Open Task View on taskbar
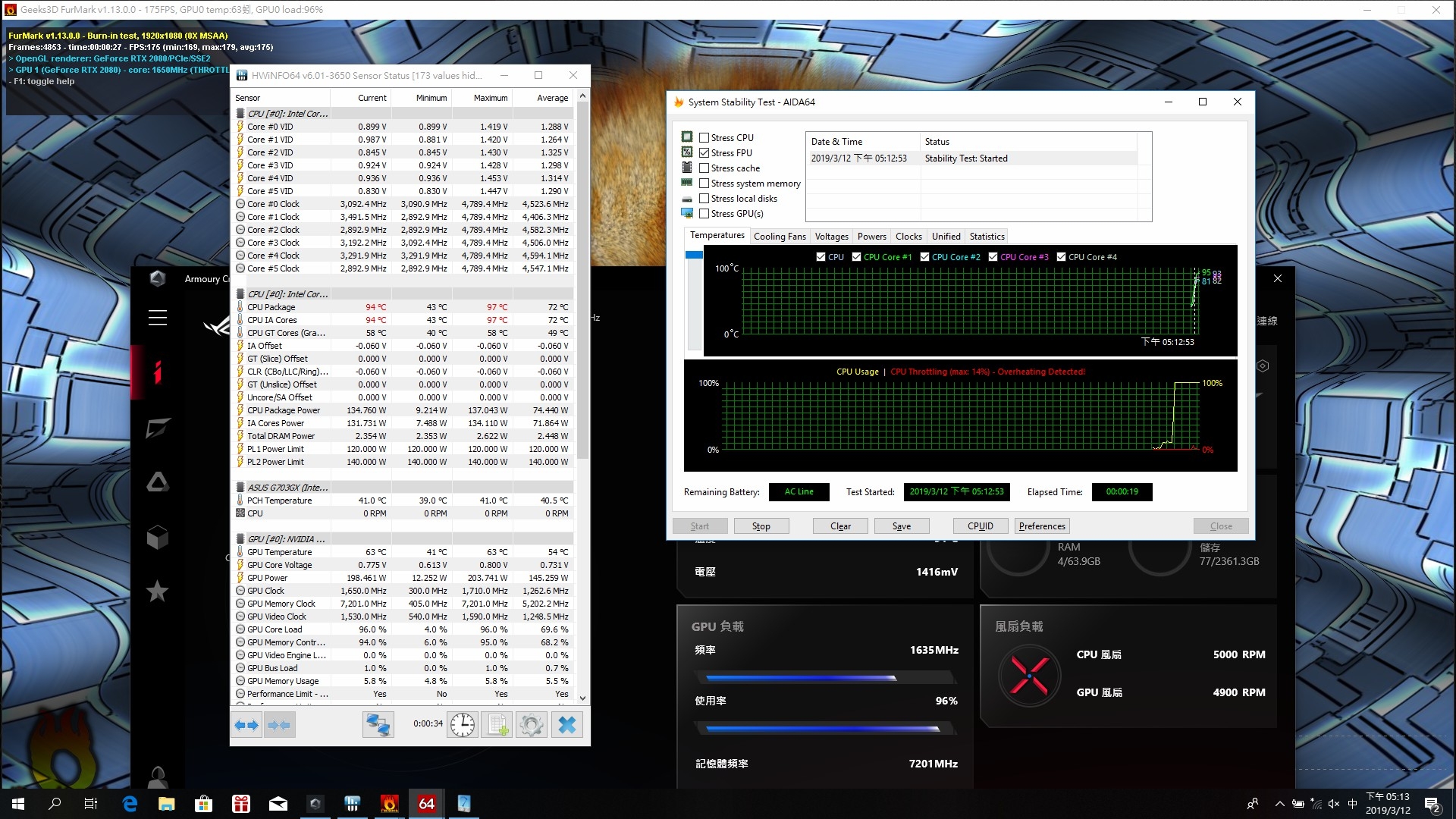1456x819 pixels. (91, 804)
